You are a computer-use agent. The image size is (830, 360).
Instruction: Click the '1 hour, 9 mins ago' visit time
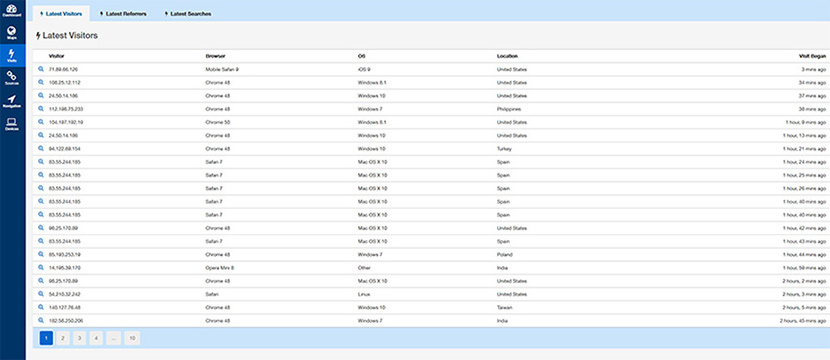coord(805,122)
